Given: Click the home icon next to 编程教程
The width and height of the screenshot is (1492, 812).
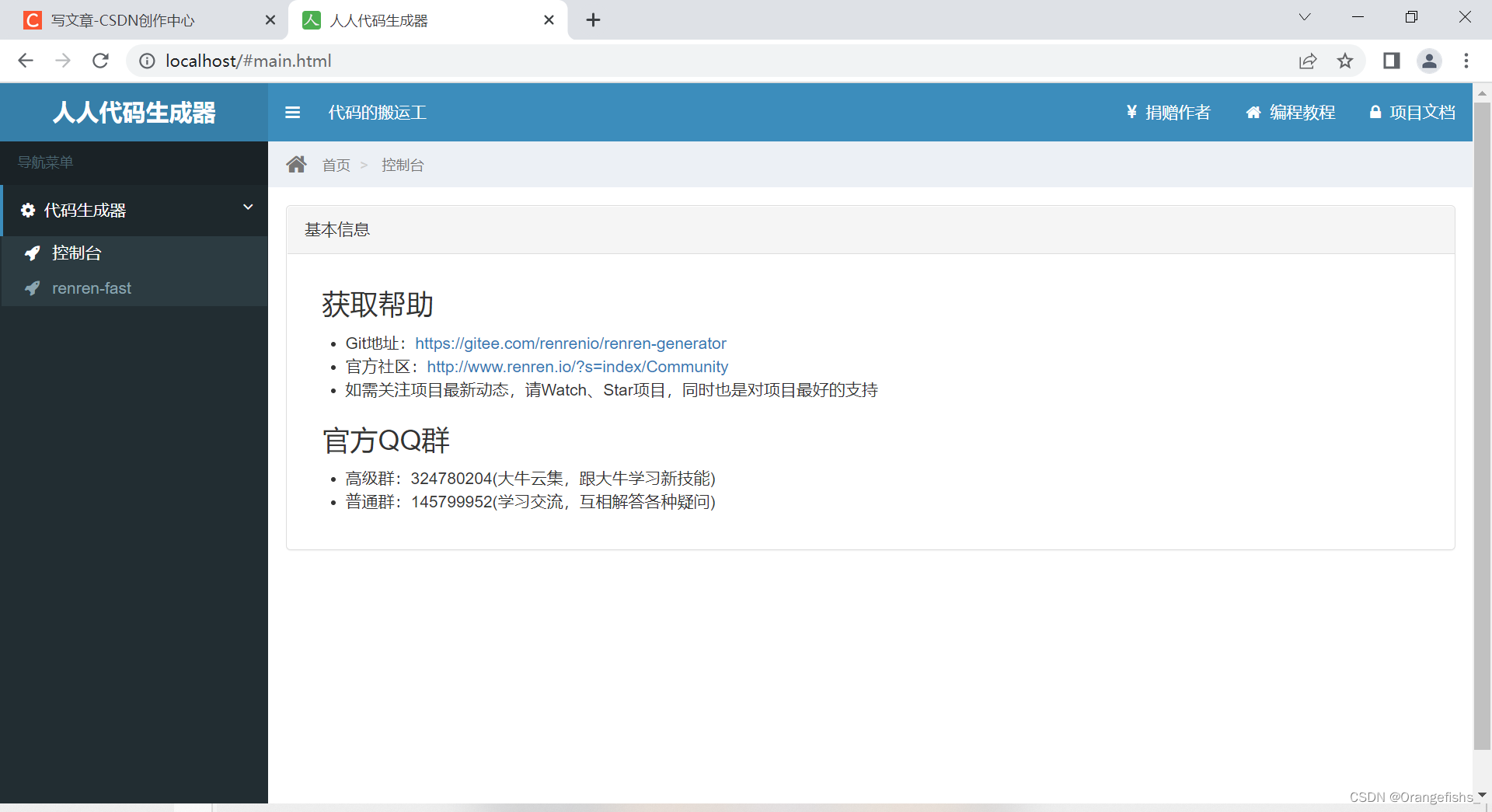Looking at the screenshot, I should click(1253, 112).
